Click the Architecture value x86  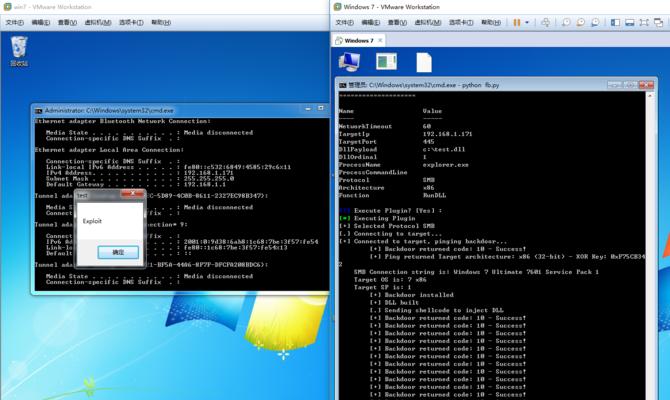pos(429,188)
